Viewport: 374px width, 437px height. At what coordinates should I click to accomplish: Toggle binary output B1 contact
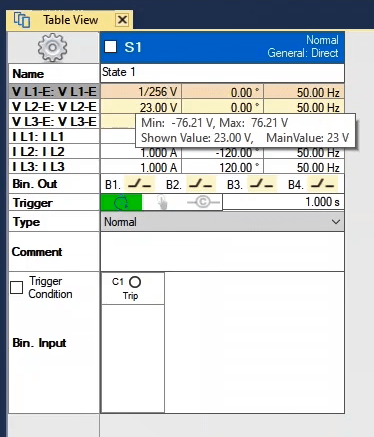140,184
